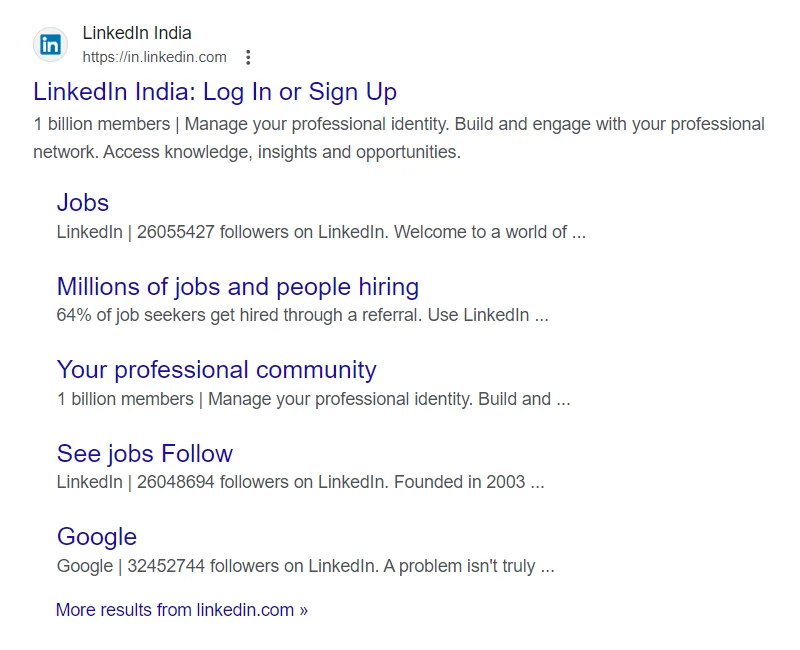Open the three-dot options next to URL
Image resolution: width=800 pixels, height=650 pixels.
click(x=248, y=57)
